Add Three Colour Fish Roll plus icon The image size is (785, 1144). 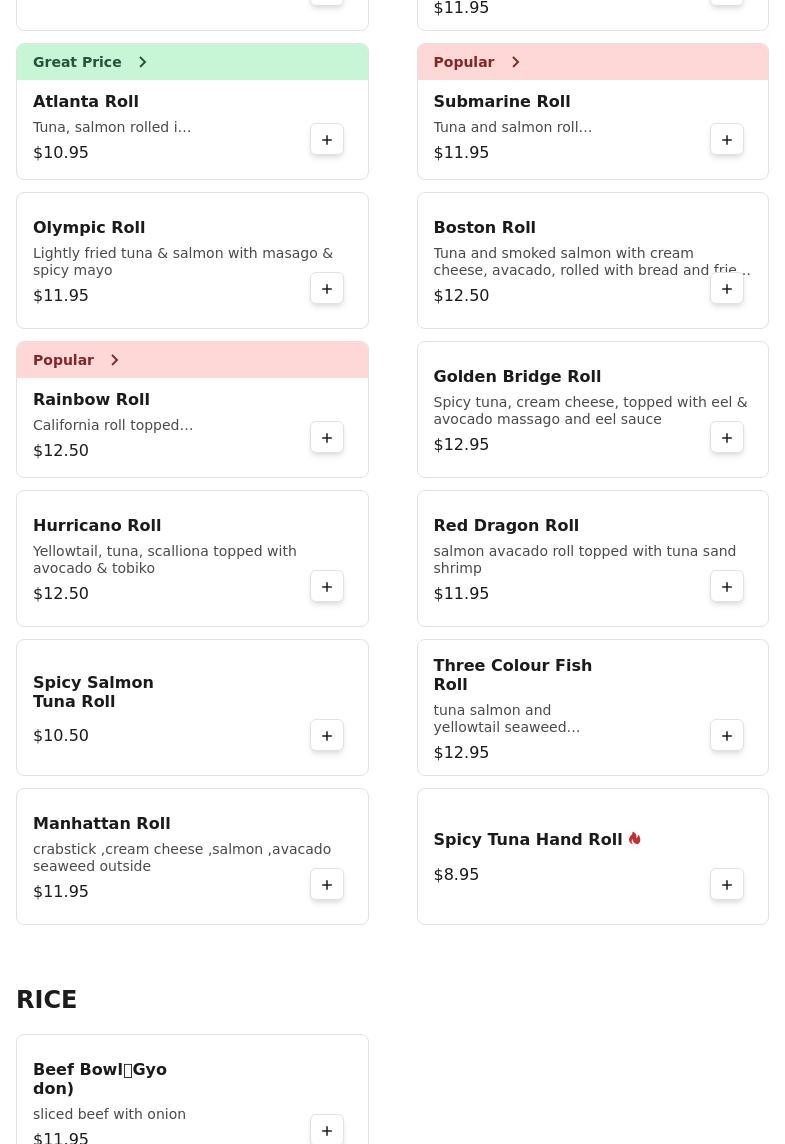[727, 735]
